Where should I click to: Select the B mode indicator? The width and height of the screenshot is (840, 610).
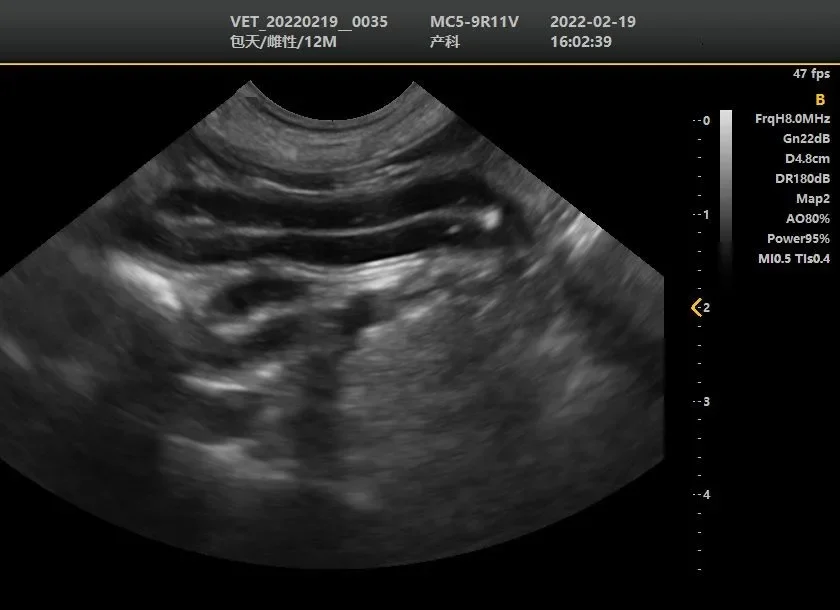pyautogui.click(x=820, y=100)
